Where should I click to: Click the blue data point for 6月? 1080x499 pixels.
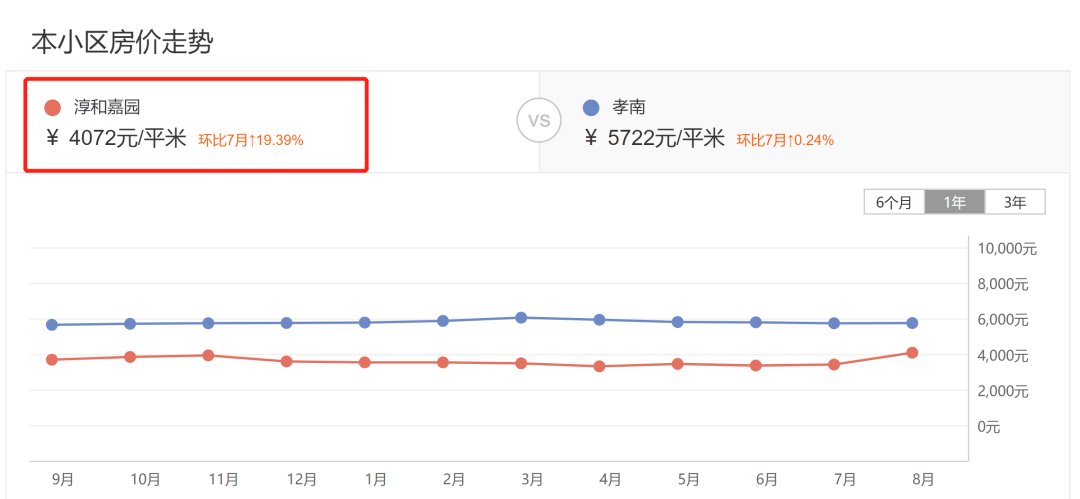[x=756, y=322]
